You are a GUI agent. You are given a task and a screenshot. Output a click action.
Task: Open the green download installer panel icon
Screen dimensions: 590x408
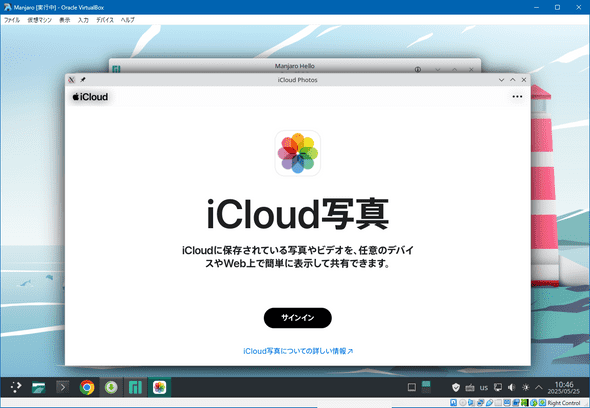click(111, 387)
